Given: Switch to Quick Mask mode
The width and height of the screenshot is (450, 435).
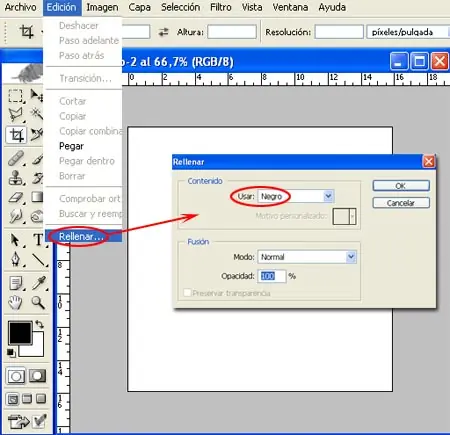Looking at the screenshot, I should 37,376.
